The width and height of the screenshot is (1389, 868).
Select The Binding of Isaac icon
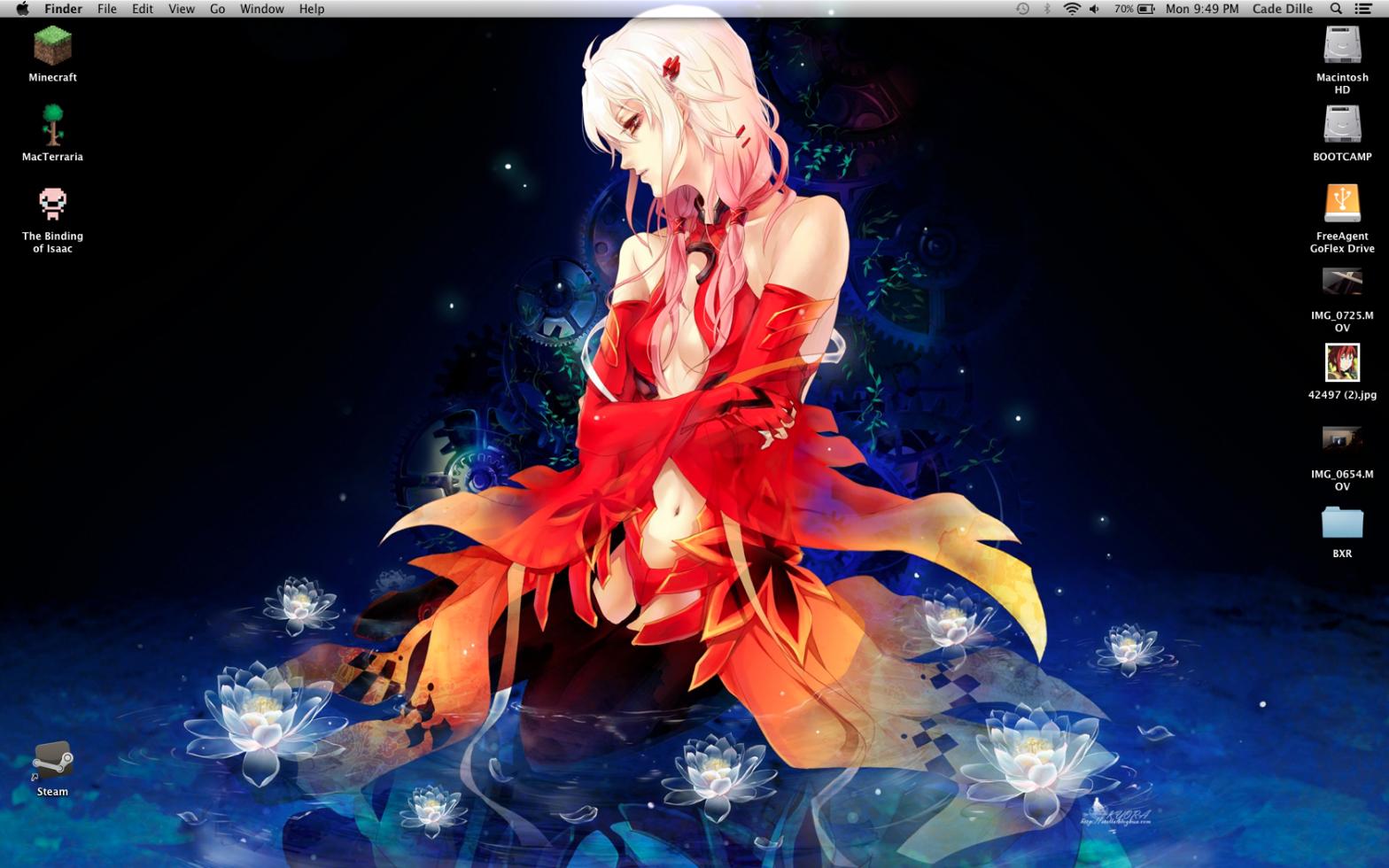click(x=52, y=204)
